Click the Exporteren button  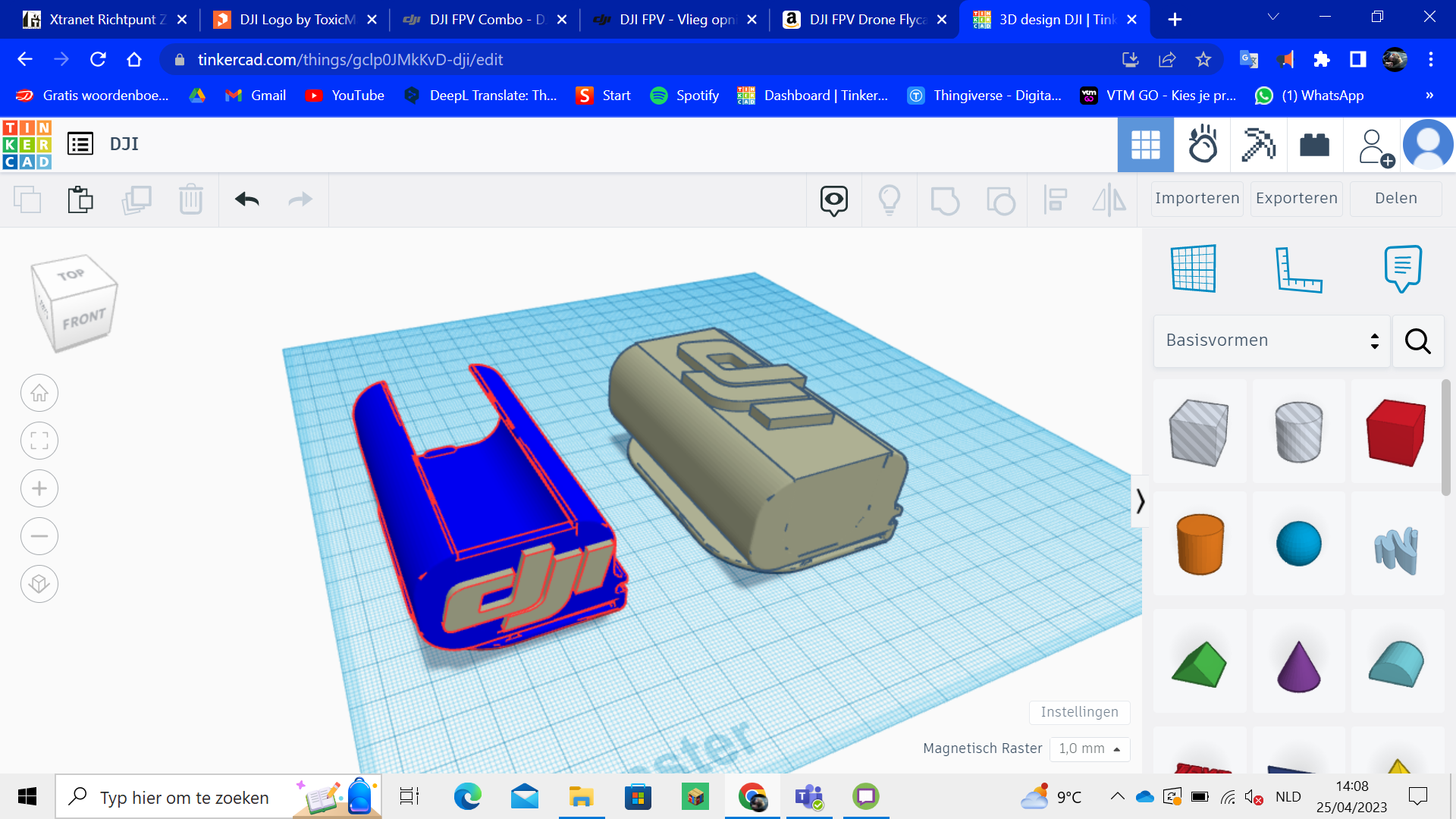pyautogui.click(x=1297, y=199)
